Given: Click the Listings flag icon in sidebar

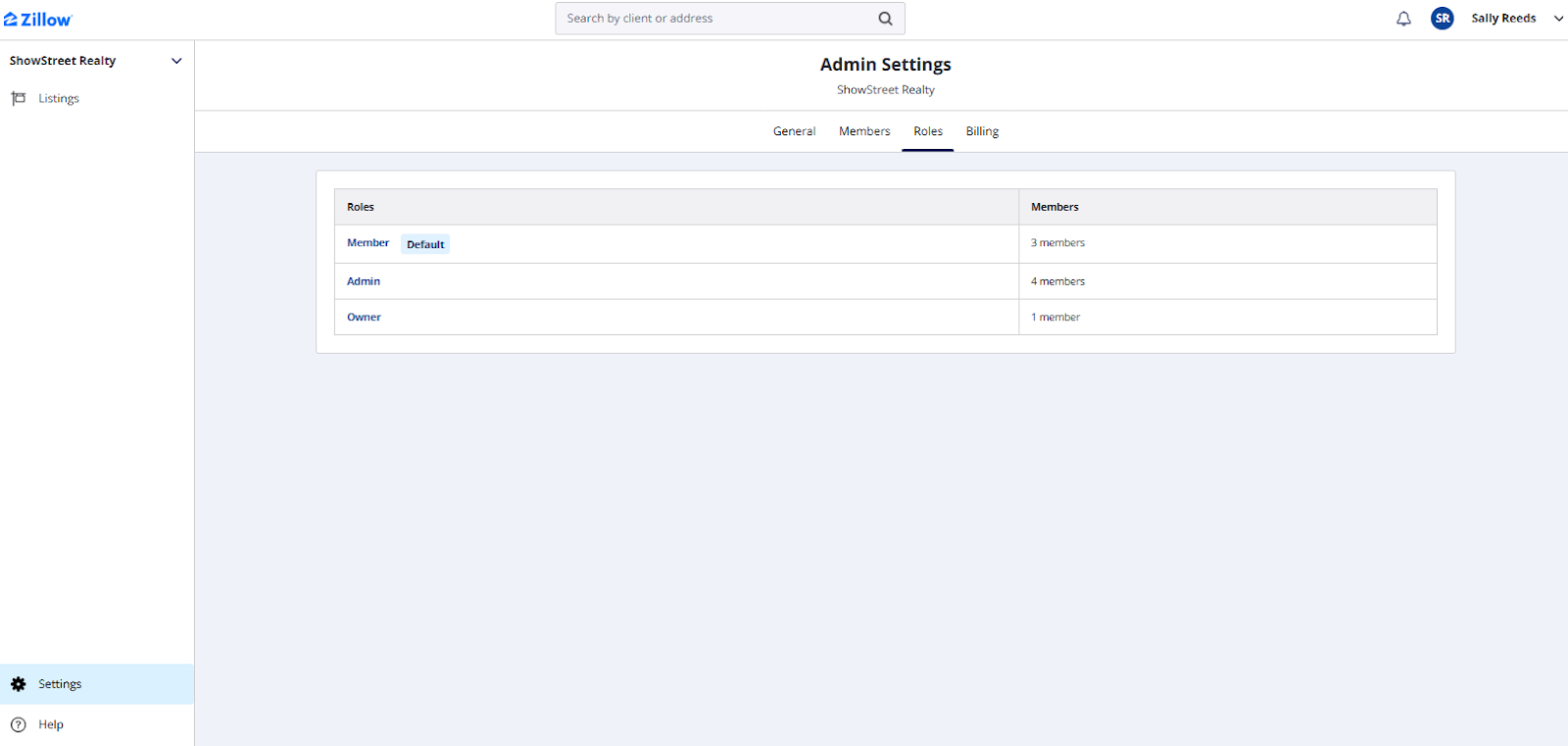Looking at the screenshot, I should (18, 98).
